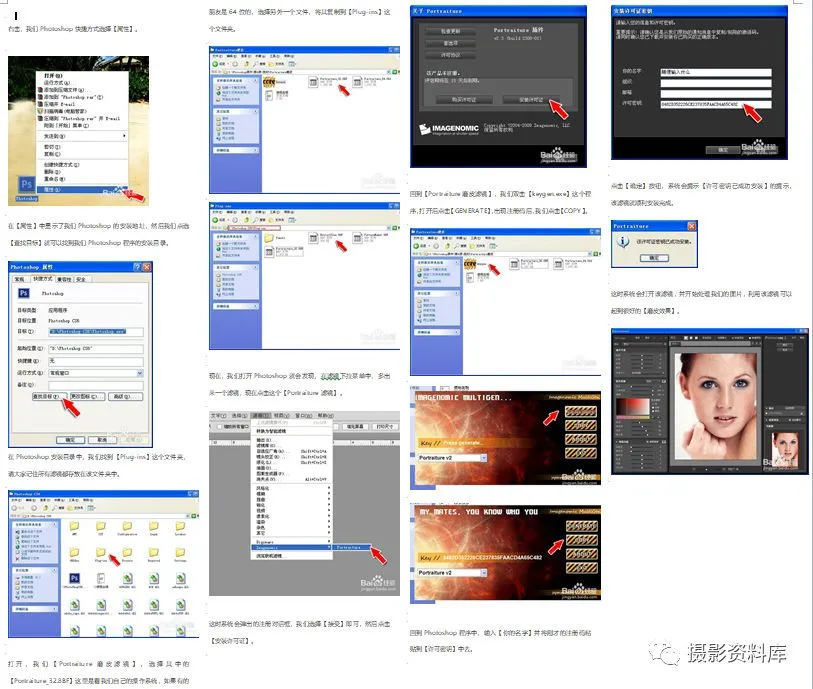Click 购买许可证 button in 关于 Portraiture
Image resolution: width=813 pixels, height=689 pixels.
click(464, 100)
